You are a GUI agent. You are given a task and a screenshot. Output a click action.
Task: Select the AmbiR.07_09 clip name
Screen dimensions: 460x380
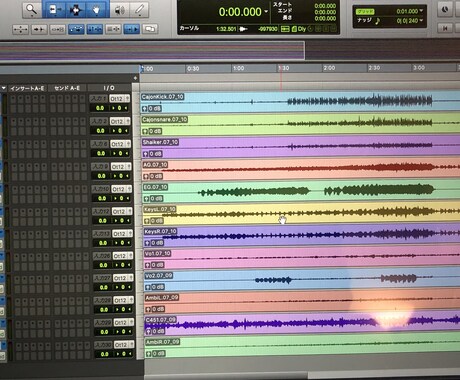(x=163, y=342)
